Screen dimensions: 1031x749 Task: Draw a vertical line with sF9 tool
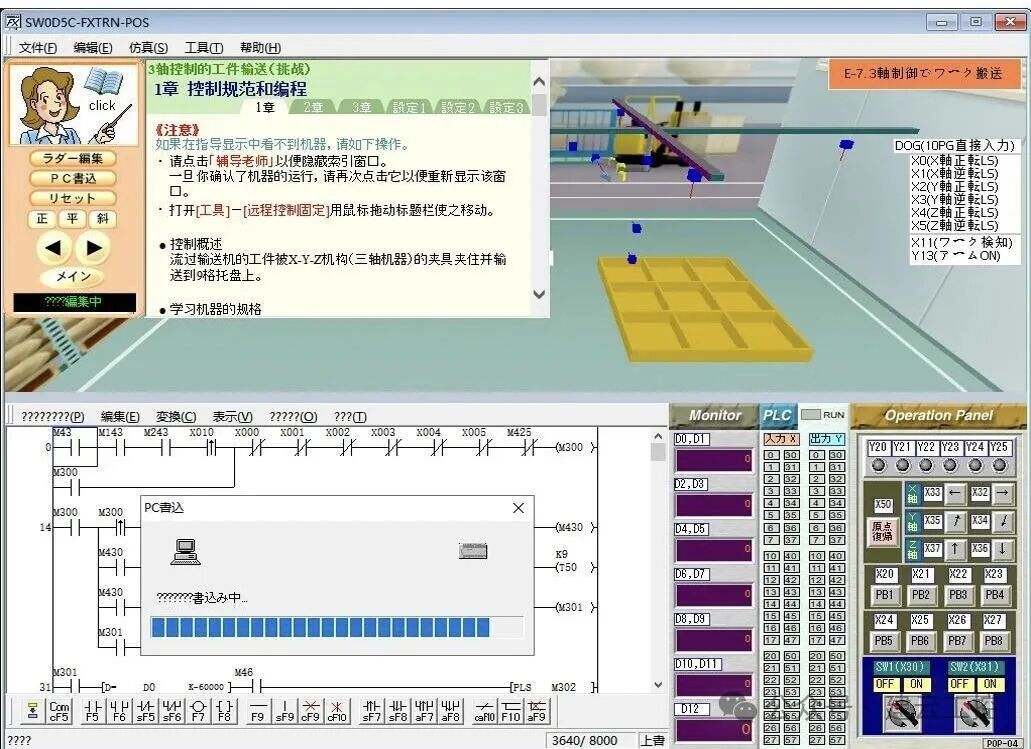click(x=284, y=711)
